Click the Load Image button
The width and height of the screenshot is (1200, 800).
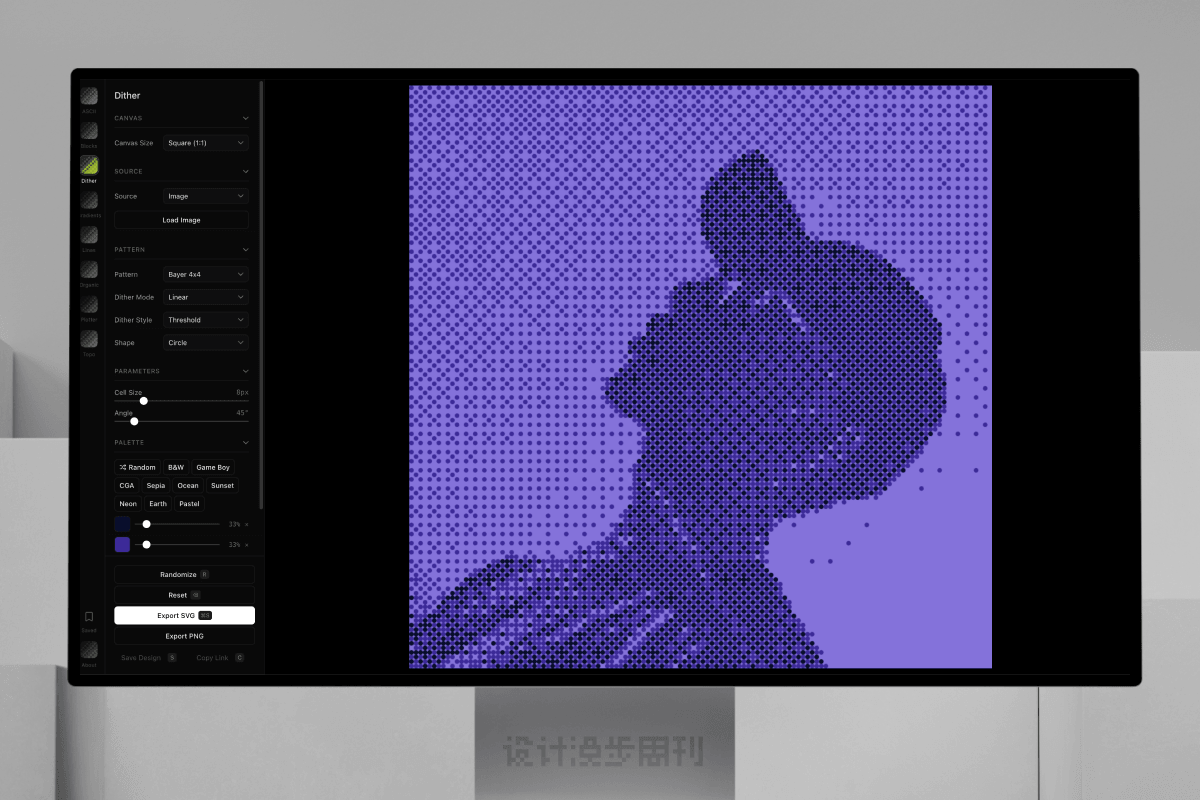[181, 220]
